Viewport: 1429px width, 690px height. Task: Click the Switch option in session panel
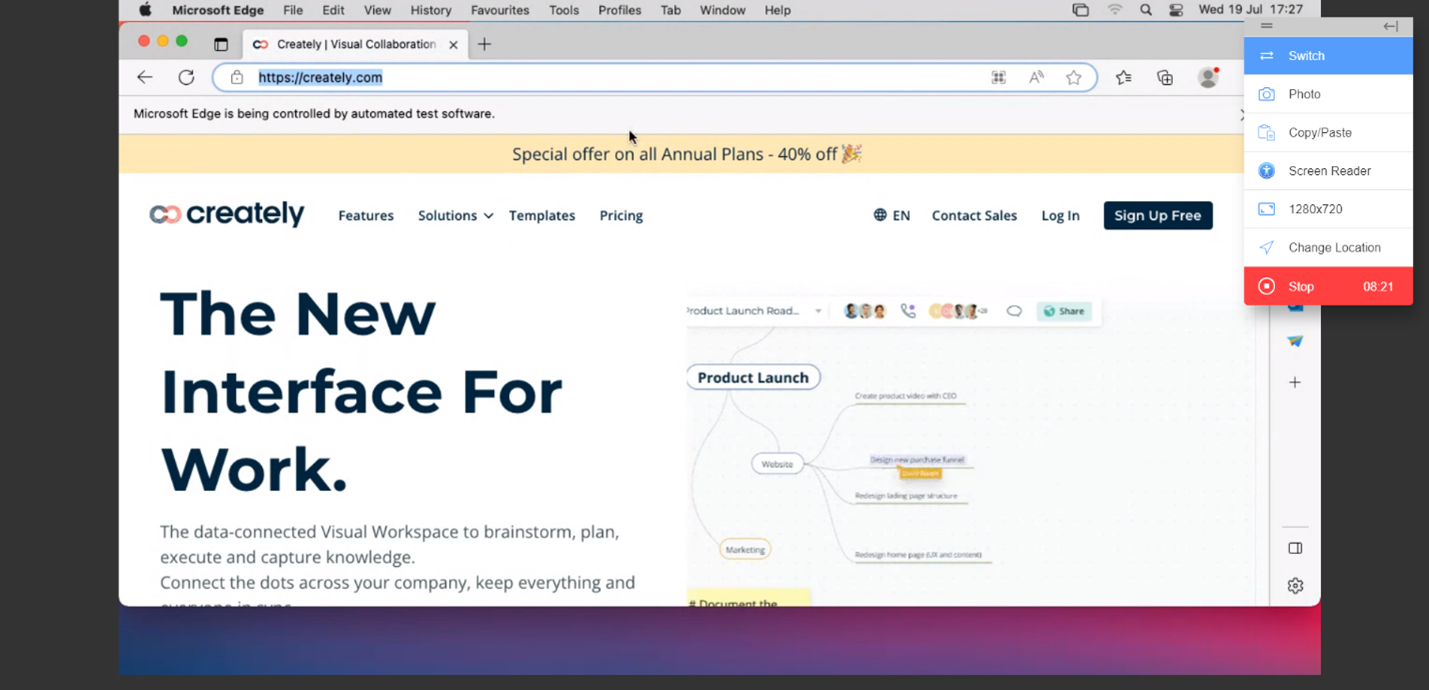[1328, 56]
